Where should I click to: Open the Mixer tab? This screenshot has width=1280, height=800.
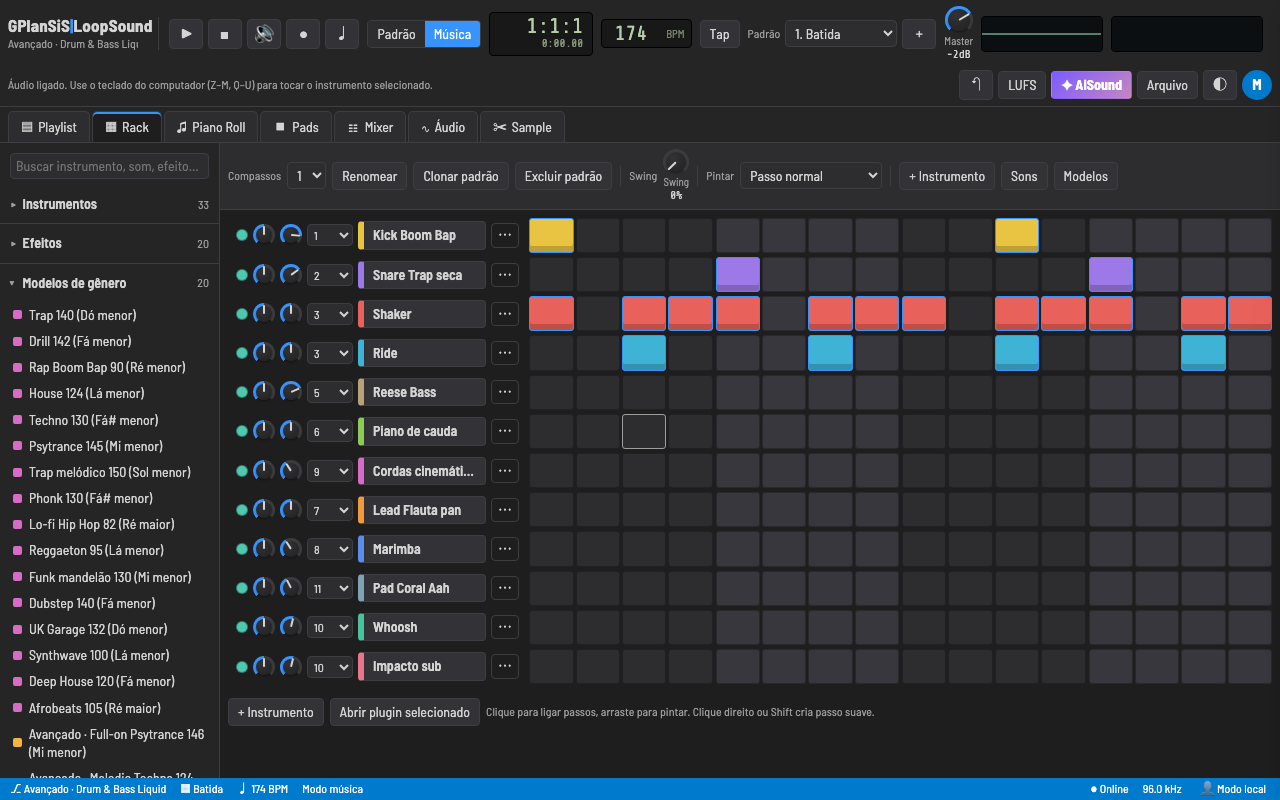tap(370, 127)
